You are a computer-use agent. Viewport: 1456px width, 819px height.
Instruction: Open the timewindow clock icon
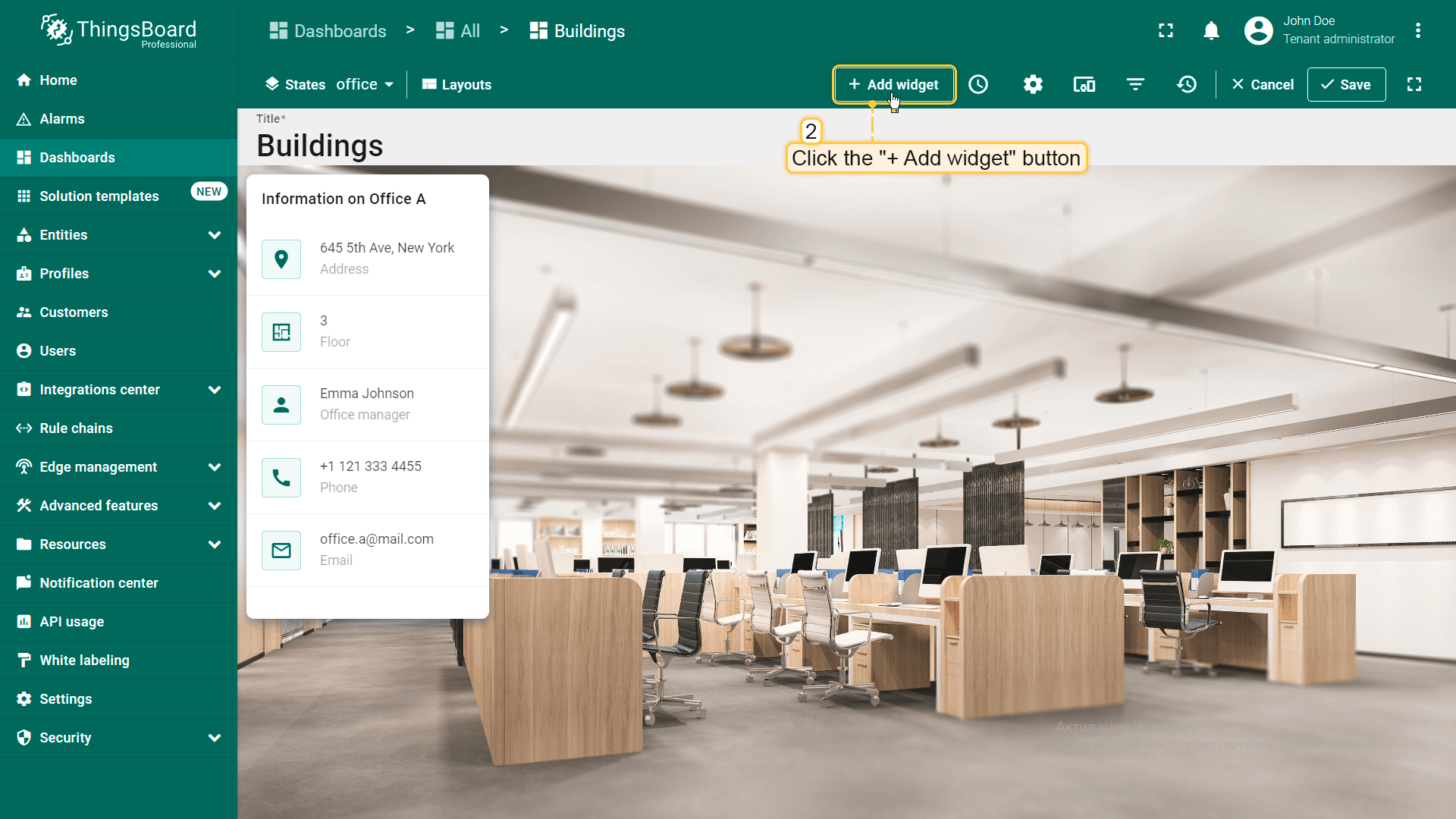pyautogui.click(x=978, y=84)
